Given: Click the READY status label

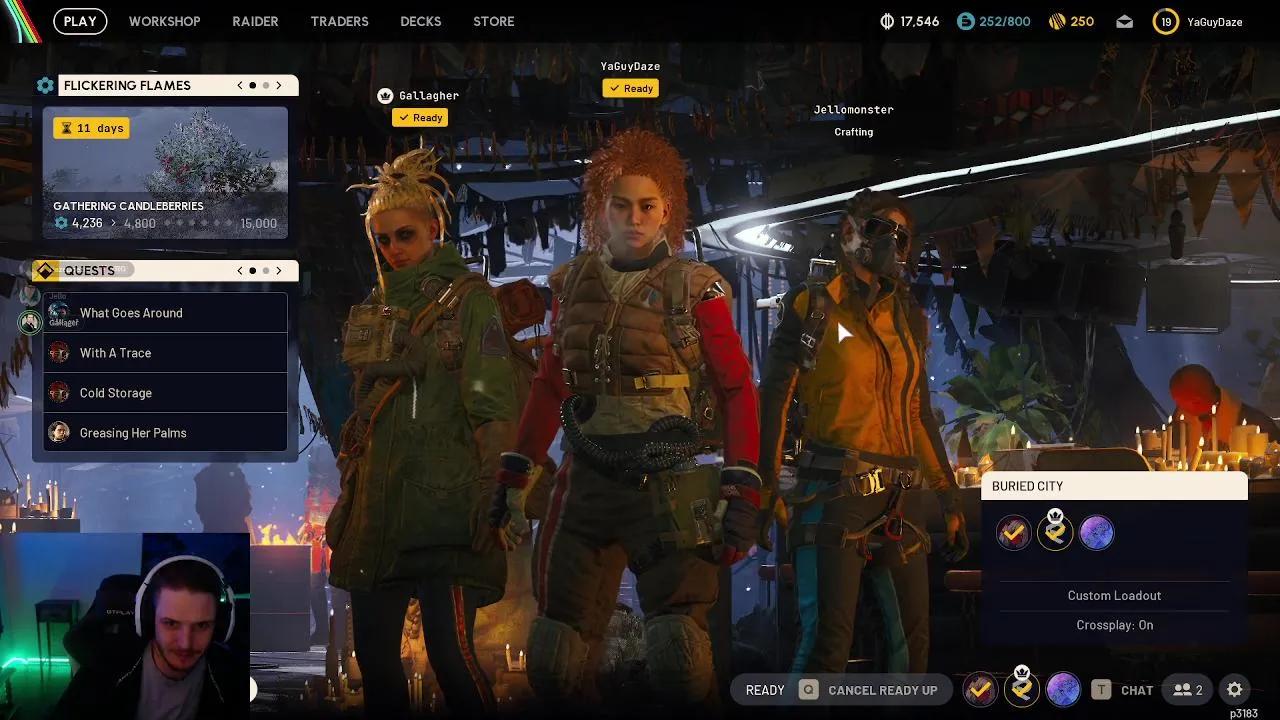Looking at the screenshot, I should pos(765,690).
